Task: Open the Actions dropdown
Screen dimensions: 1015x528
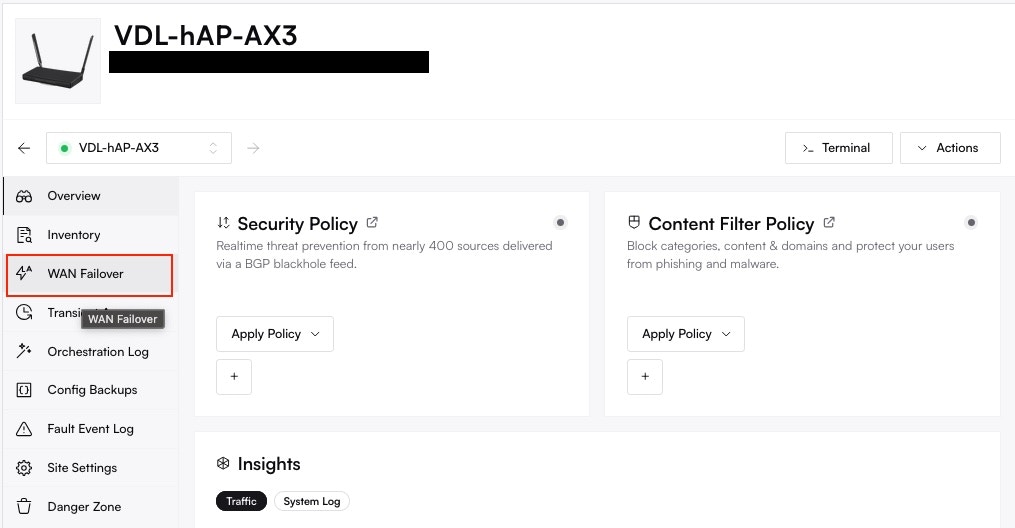Action: 949,148
